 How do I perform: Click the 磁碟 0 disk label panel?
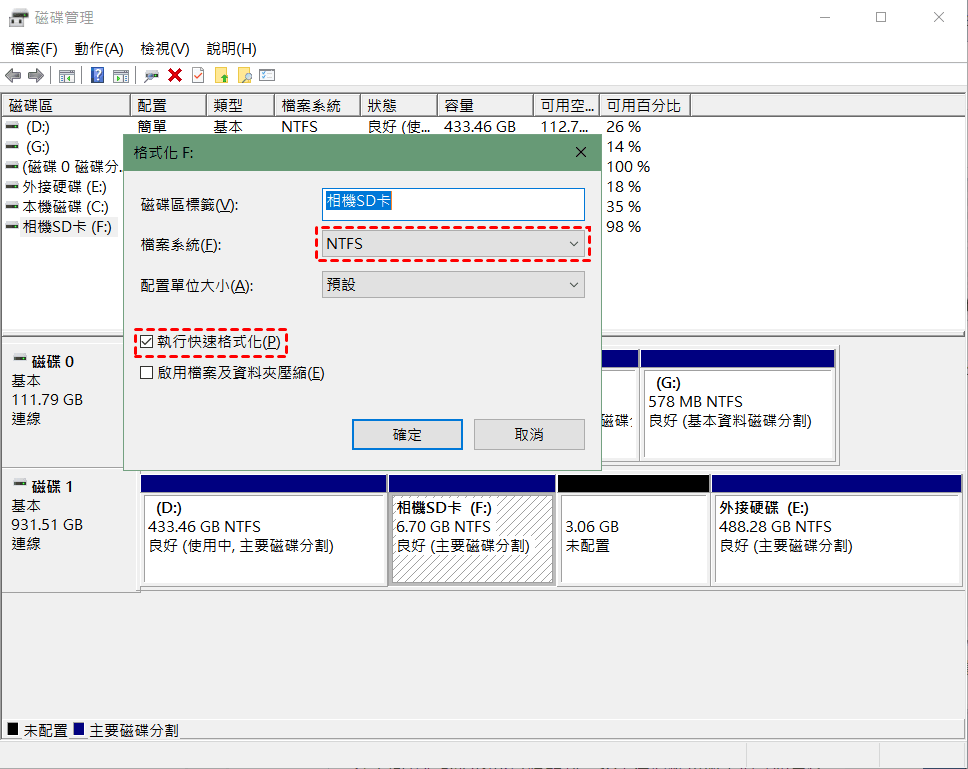coord(63,405)
